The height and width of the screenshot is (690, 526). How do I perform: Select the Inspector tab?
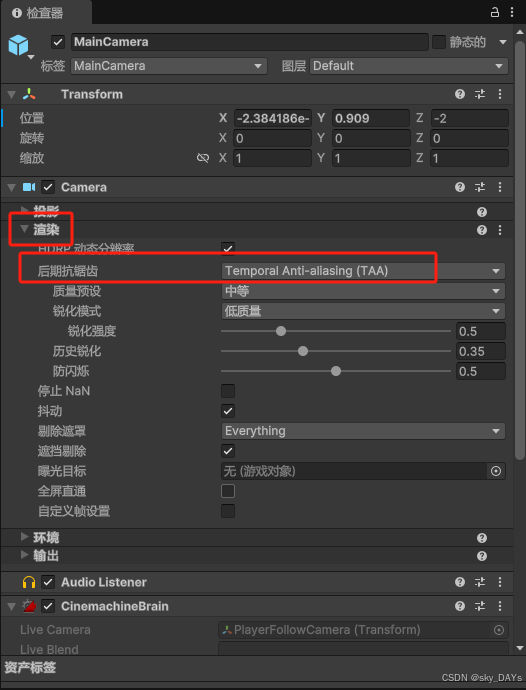coord(38,13)
